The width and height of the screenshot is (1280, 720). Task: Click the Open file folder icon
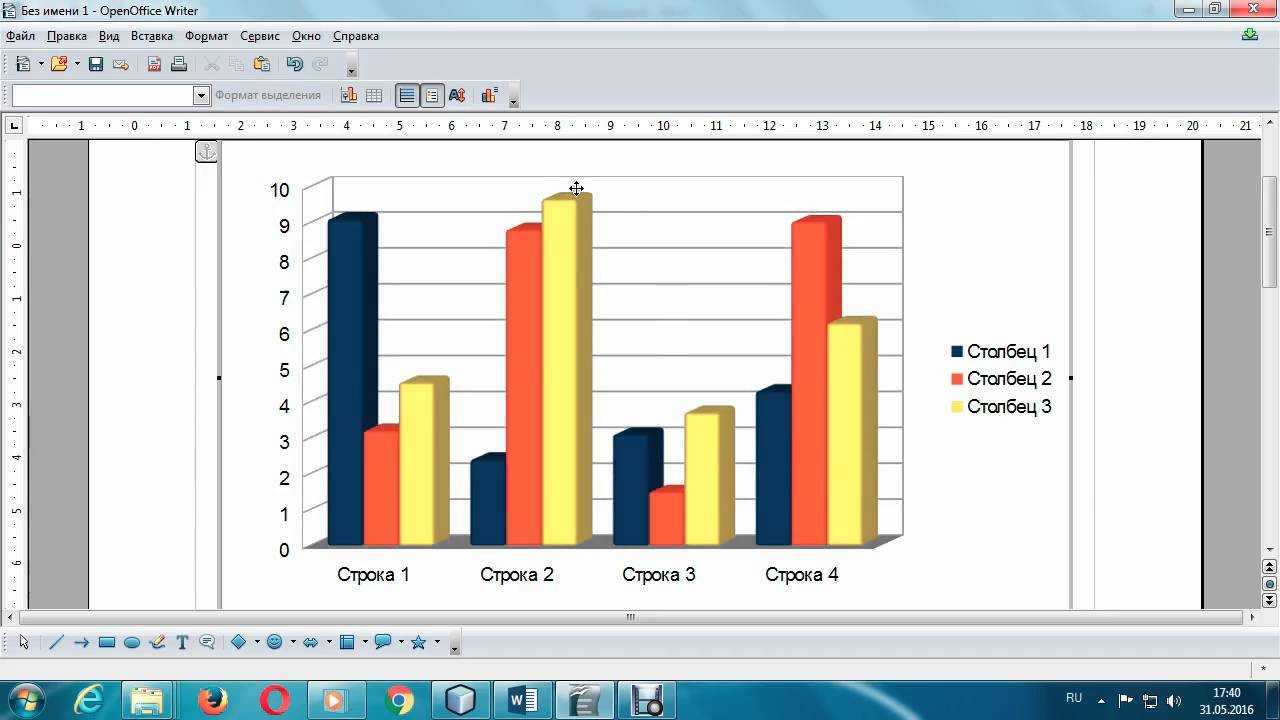coord(59,64)
